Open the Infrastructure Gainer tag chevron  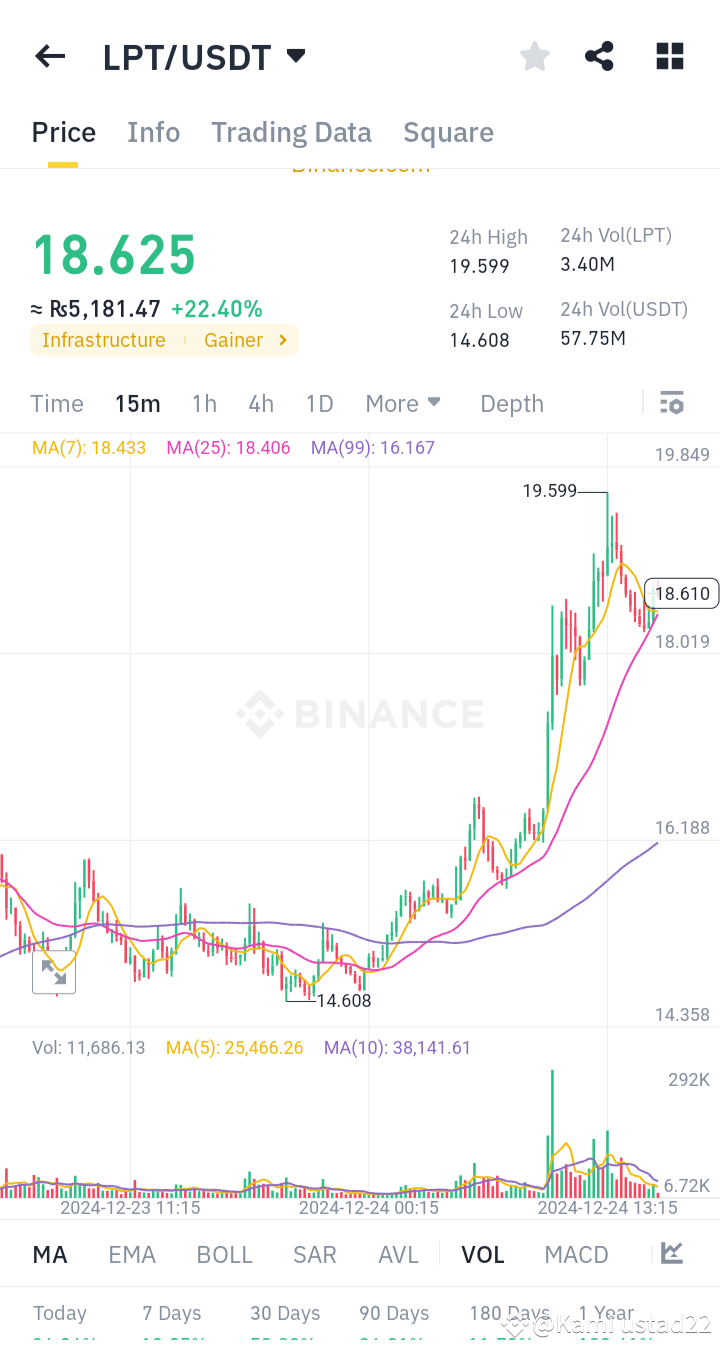(x=282, y=340)
